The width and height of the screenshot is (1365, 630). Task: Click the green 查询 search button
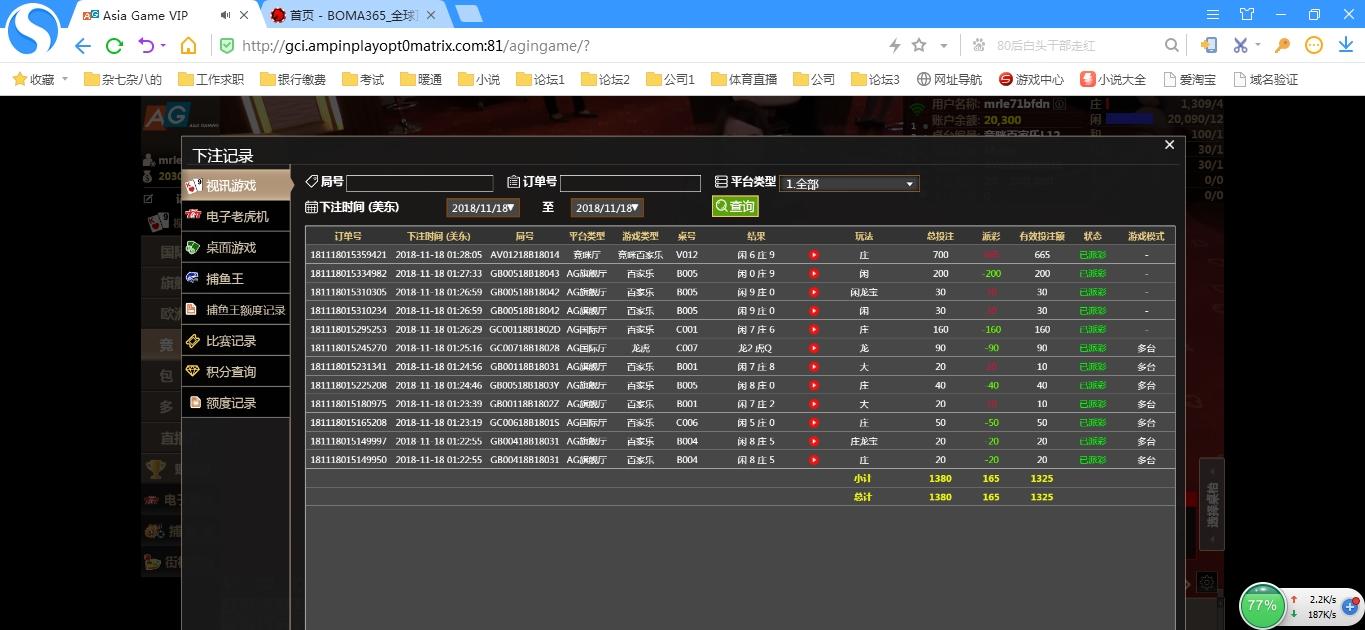pyautogui.click(x=735, y=206)
